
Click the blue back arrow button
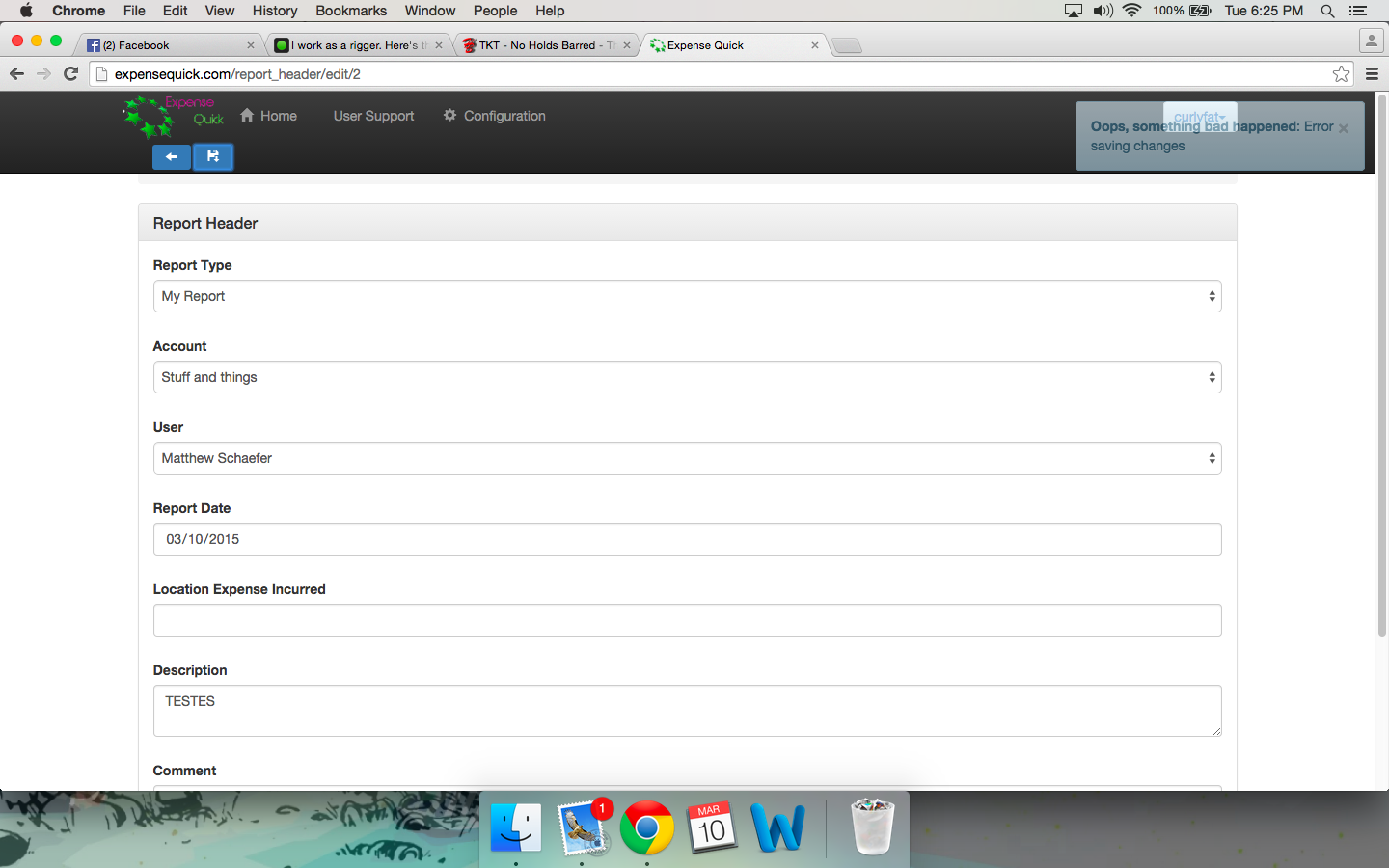pyautogui.click(x=171, y=156)
